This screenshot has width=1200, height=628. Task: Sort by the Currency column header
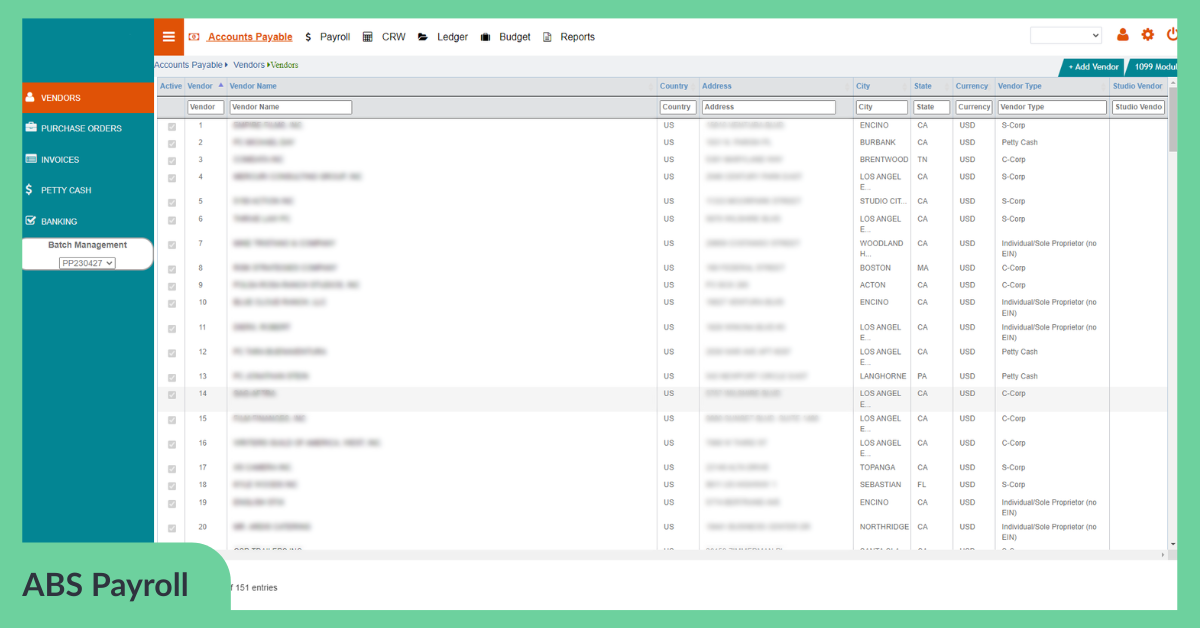(x=972, y=86)
